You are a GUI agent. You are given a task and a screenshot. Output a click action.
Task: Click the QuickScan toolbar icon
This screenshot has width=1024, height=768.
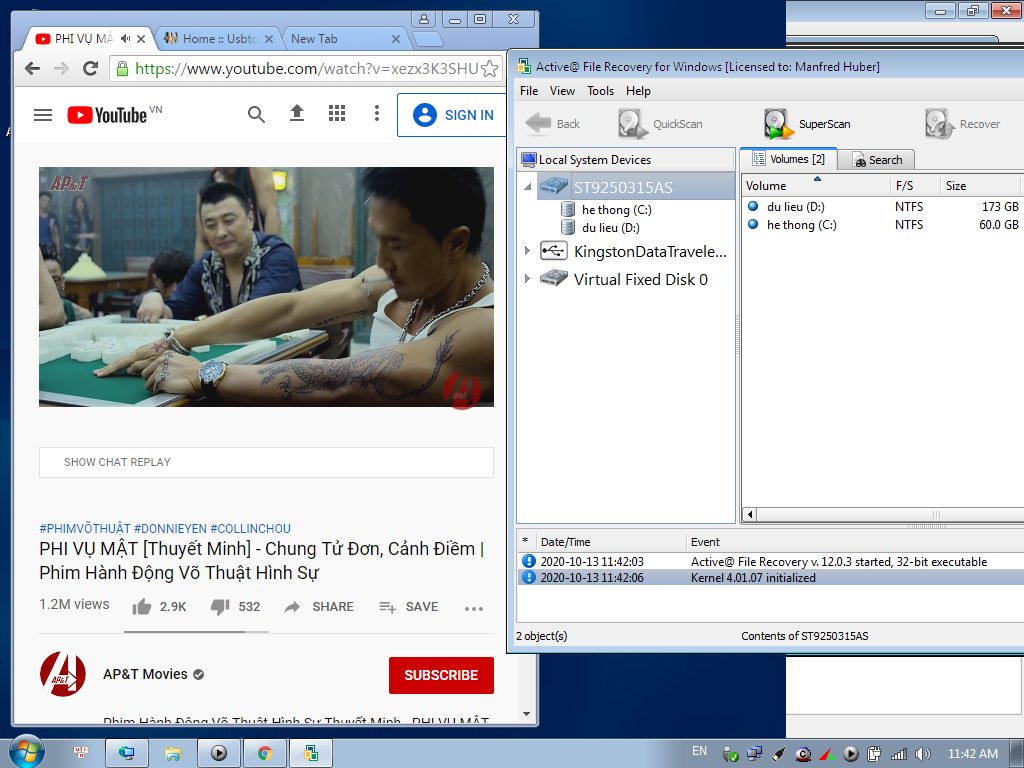[660, 124]
